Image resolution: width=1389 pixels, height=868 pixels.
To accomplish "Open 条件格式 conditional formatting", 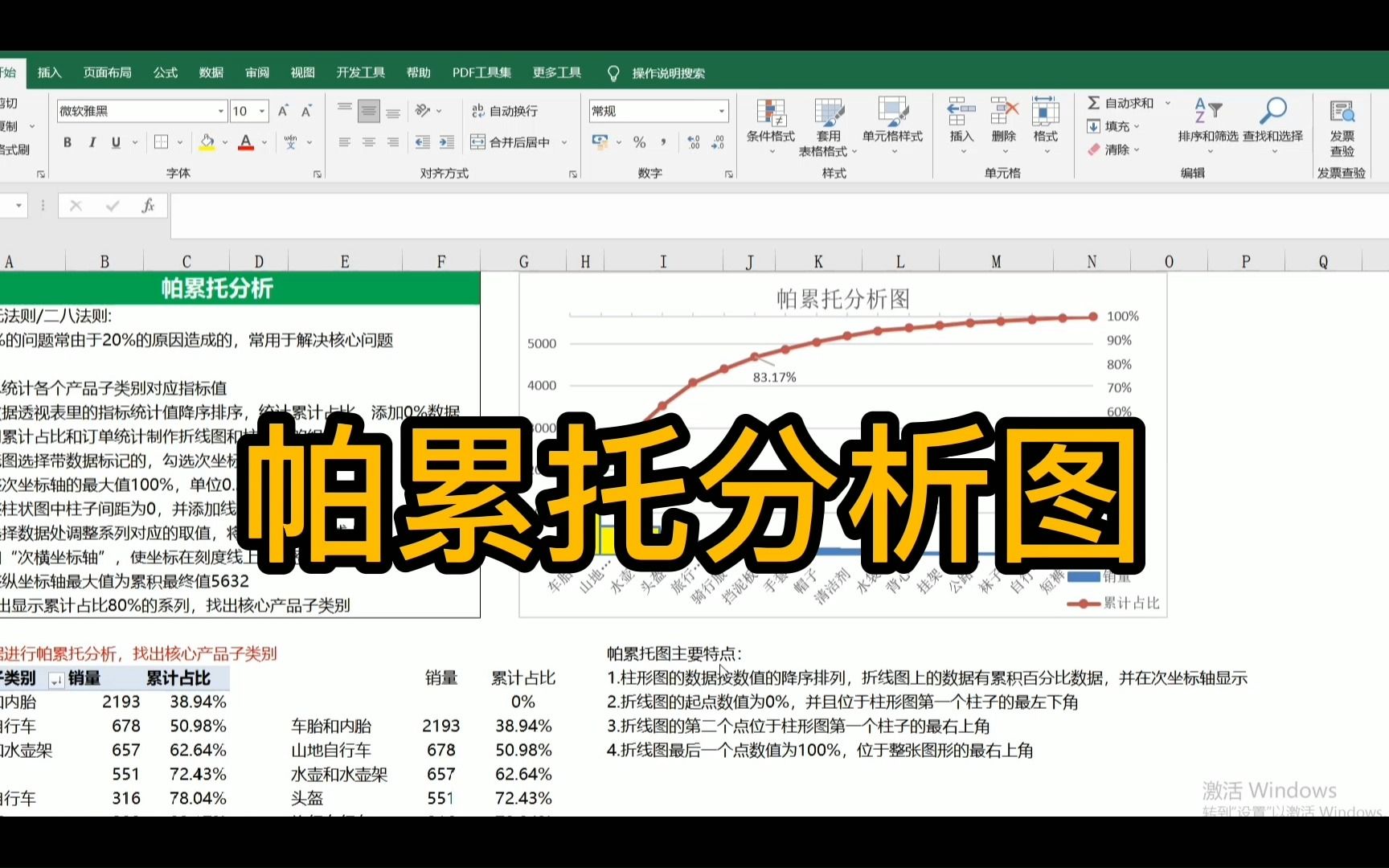I will (x=771, y=126).
